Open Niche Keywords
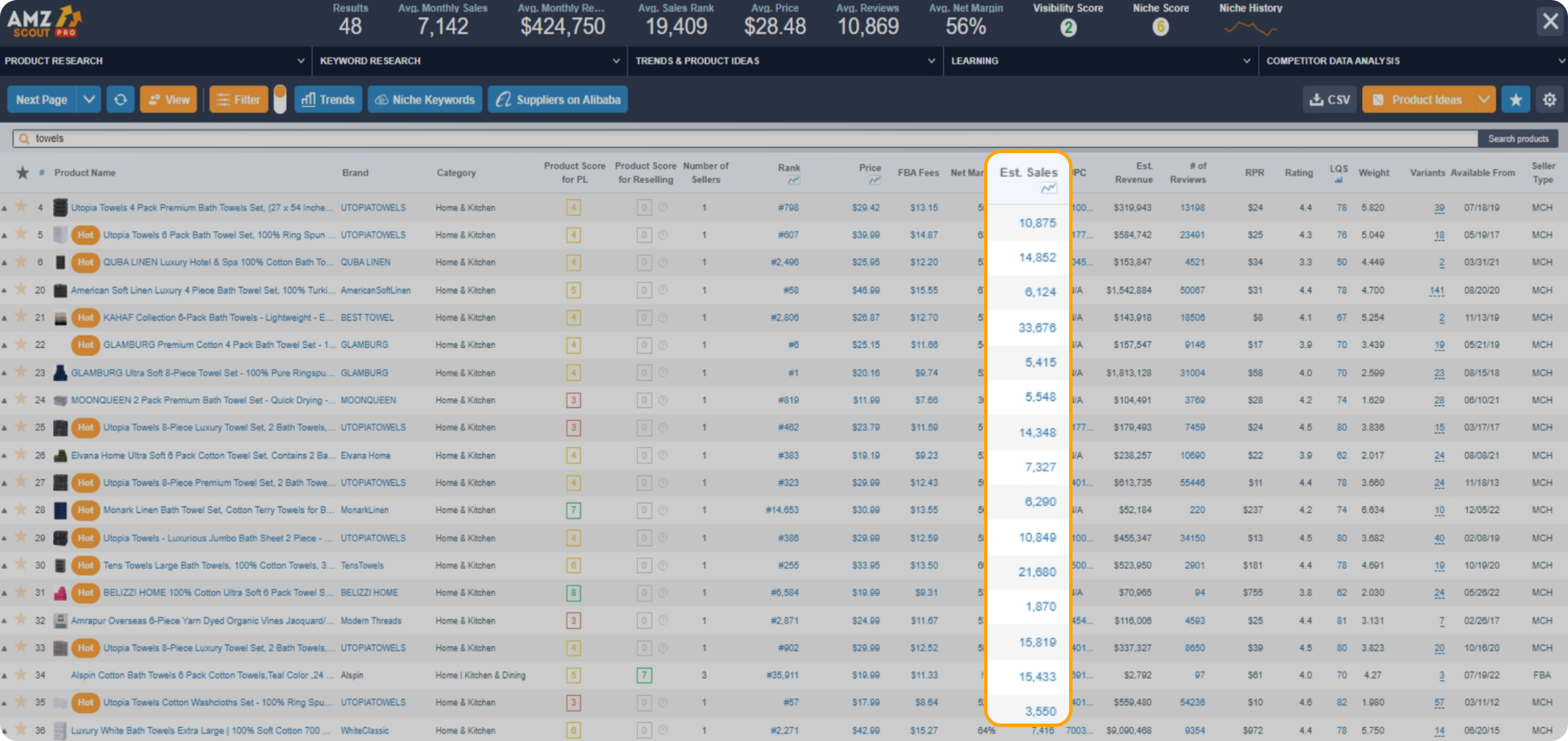Image resolution: width=1568 pixels, height=741 pixels. pos(425,100)
